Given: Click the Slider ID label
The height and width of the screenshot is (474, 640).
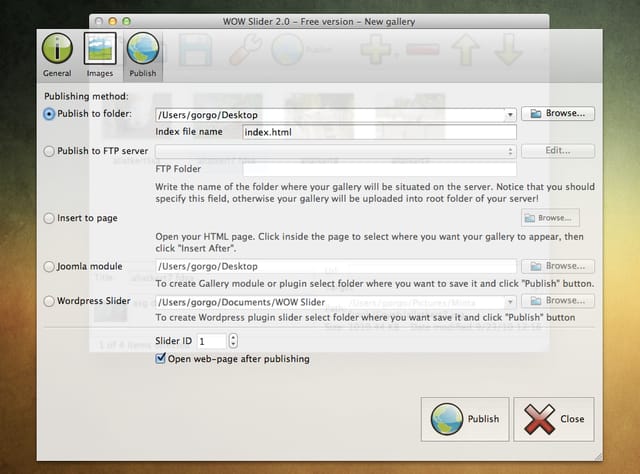Looking at the screenshot, I should (x=173, y=341).
